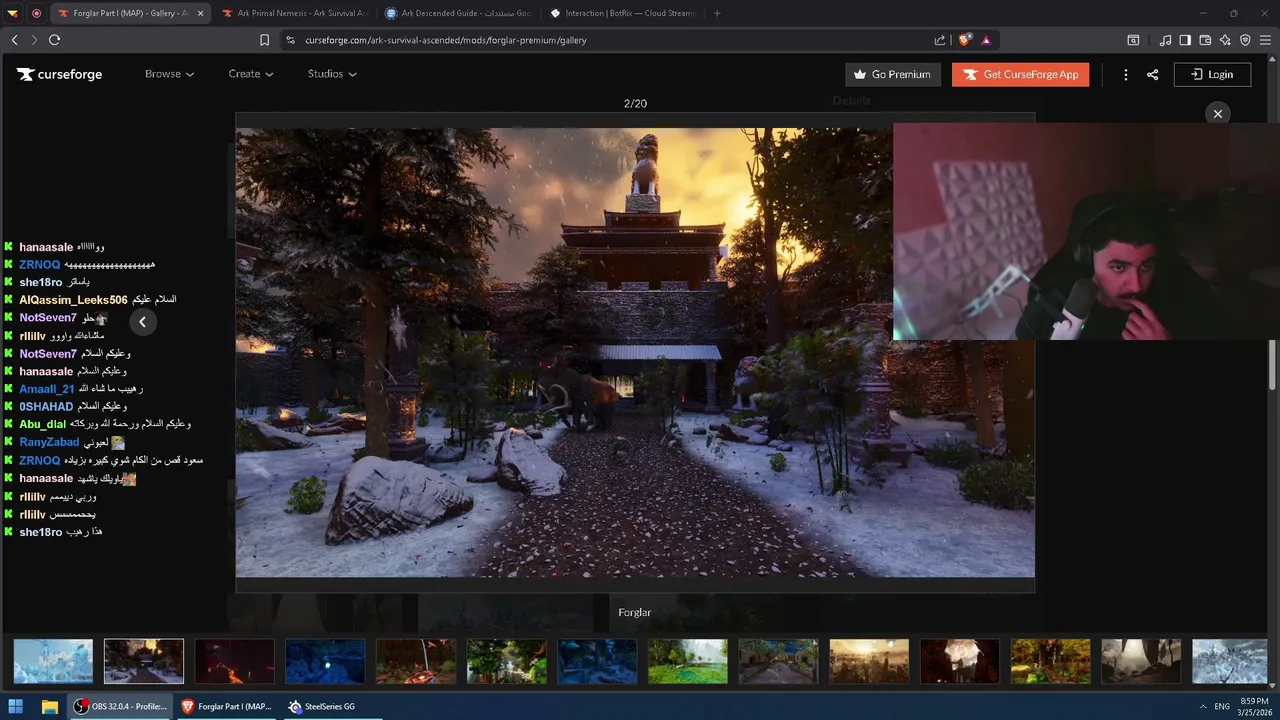Show previous gallery image with left arrow
The height and width of the screenshot is (720, 1280).
(x=142, y=322)
